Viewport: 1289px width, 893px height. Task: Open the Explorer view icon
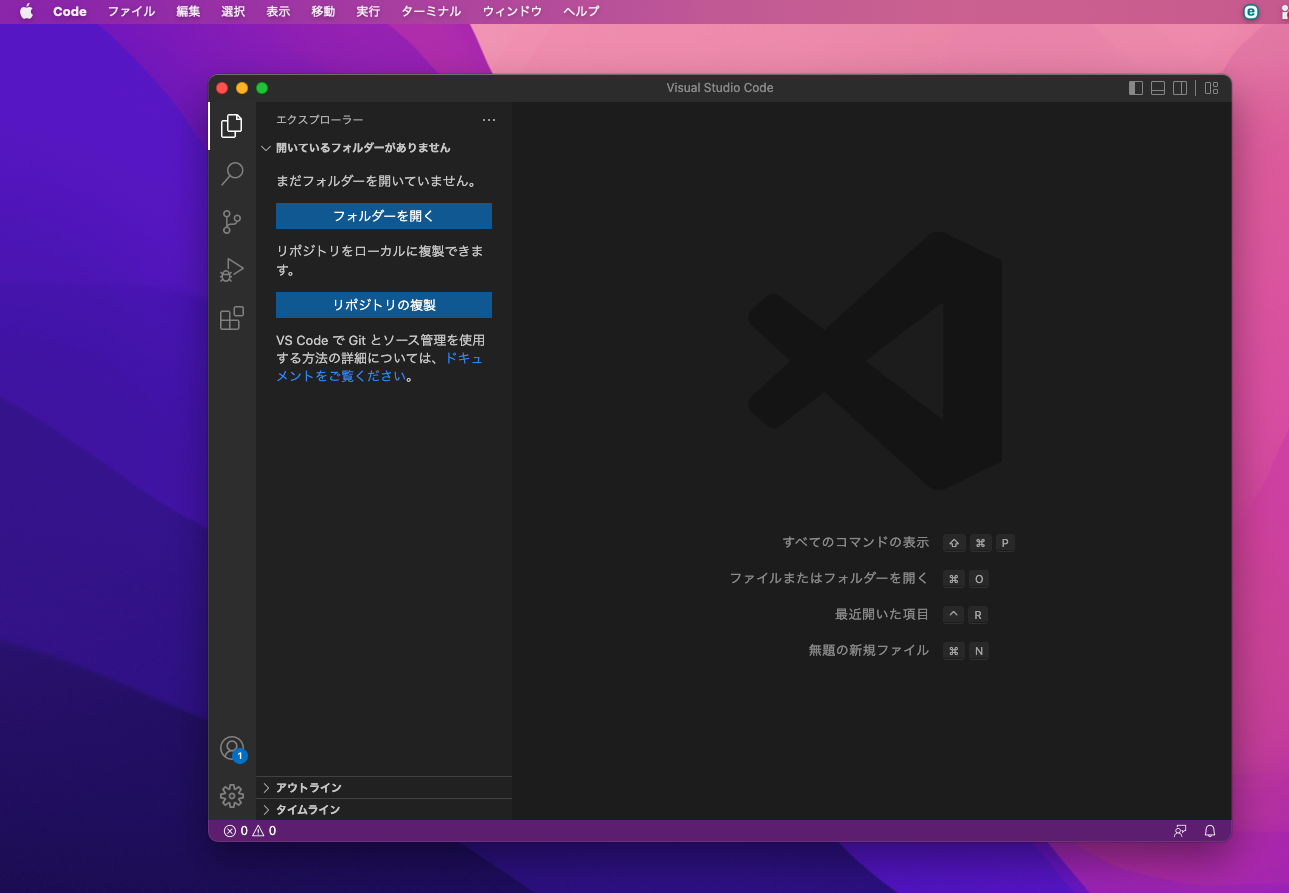232,126
